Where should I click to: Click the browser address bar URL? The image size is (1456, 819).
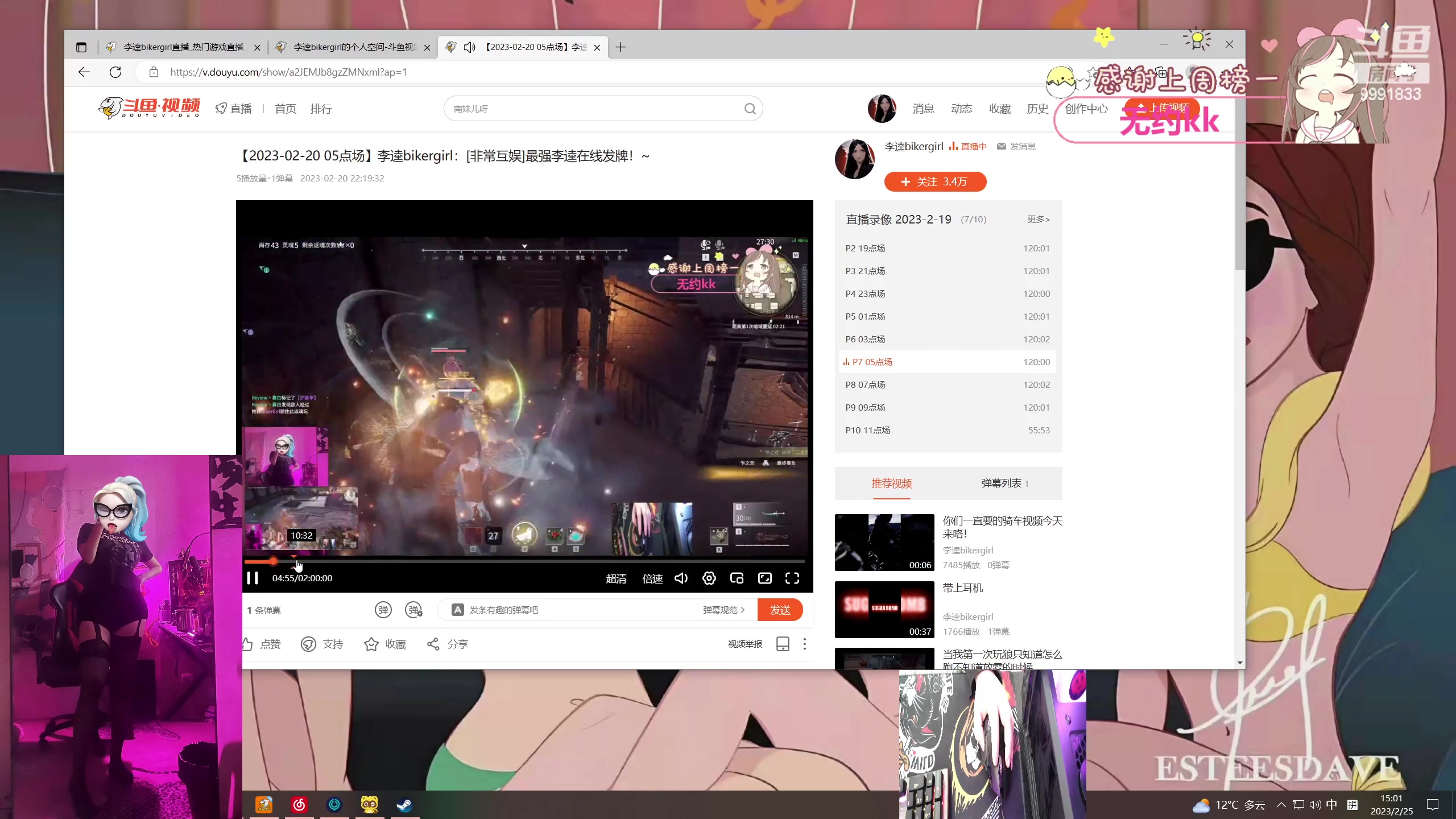(x=288, y=72)
